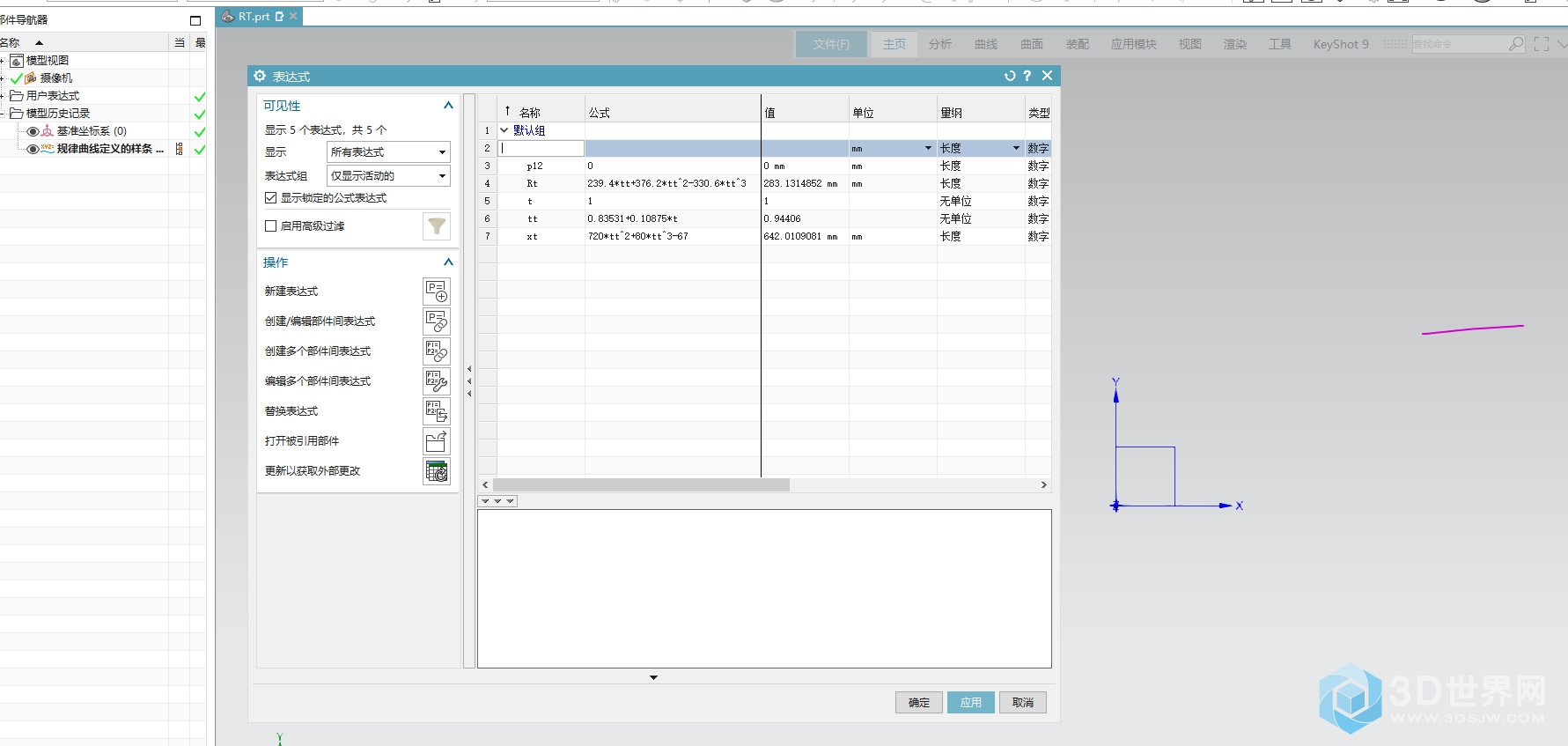Click the gear icon in 表达式 title
Screen dimensions: 1568x746
260,76
